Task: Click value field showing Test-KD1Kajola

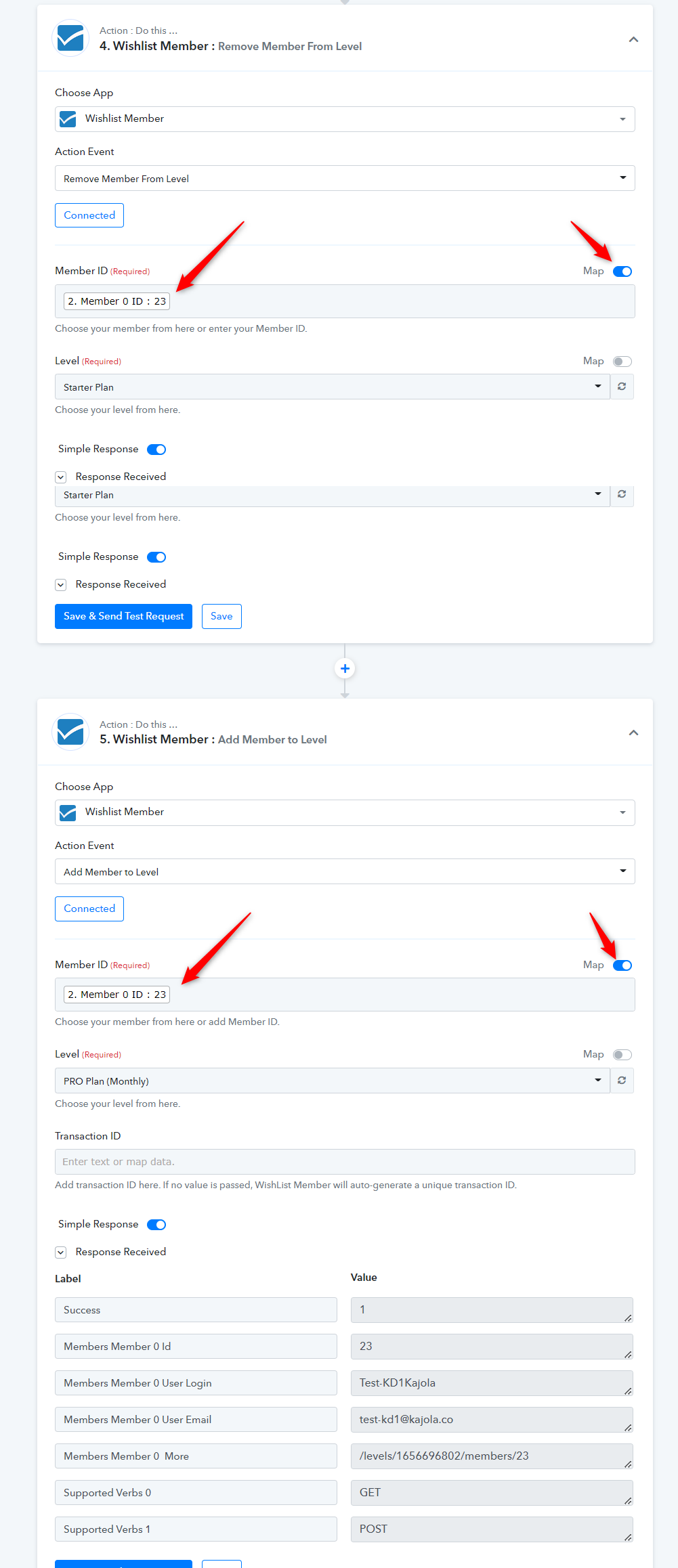Action: [x=492, y=1383]
